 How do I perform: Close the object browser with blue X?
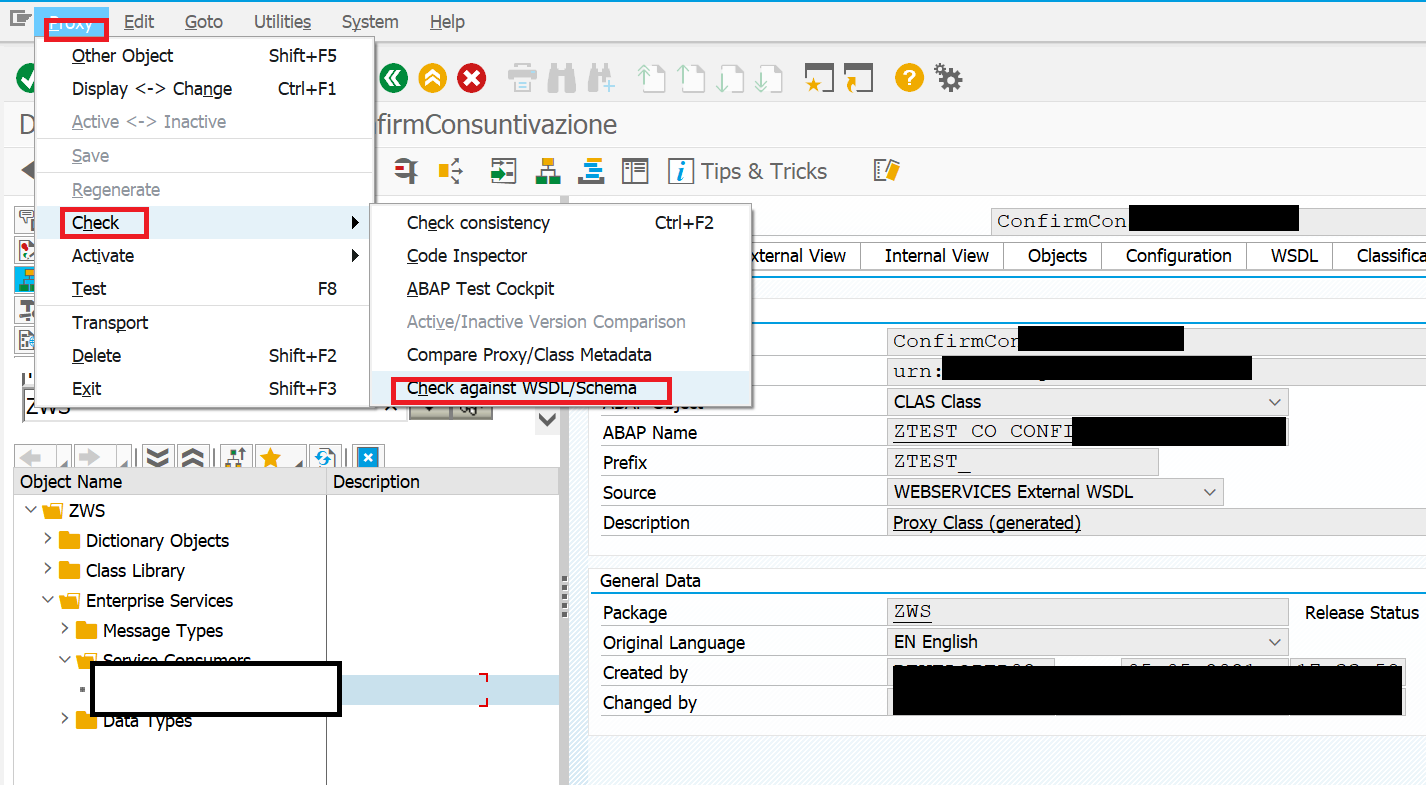tap(367, 458)
